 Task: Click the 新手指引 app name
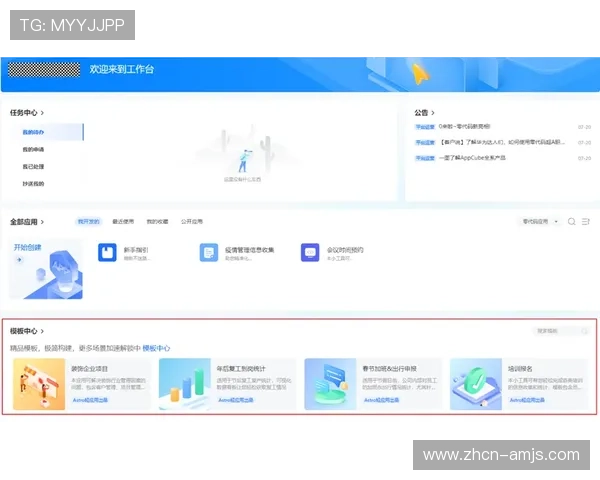tap(136, 250)
